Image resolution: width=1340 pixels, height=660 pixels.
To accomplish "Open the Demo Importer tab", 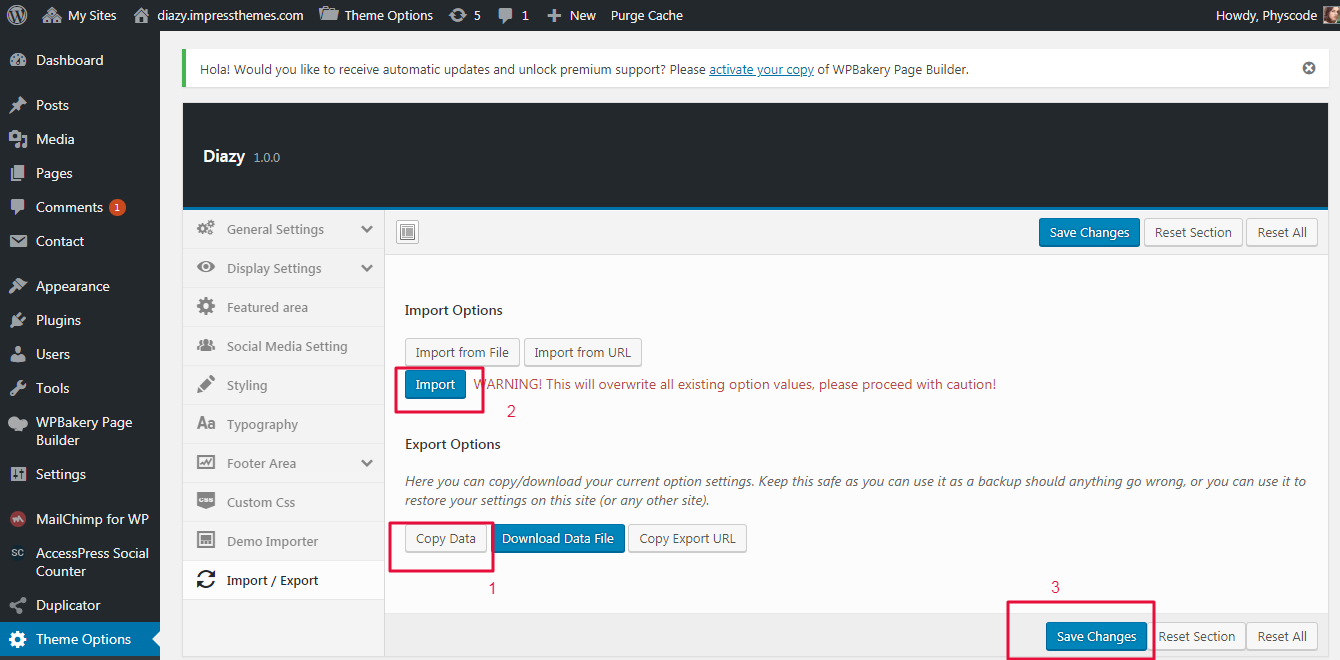I will click(x=284, y=541).
